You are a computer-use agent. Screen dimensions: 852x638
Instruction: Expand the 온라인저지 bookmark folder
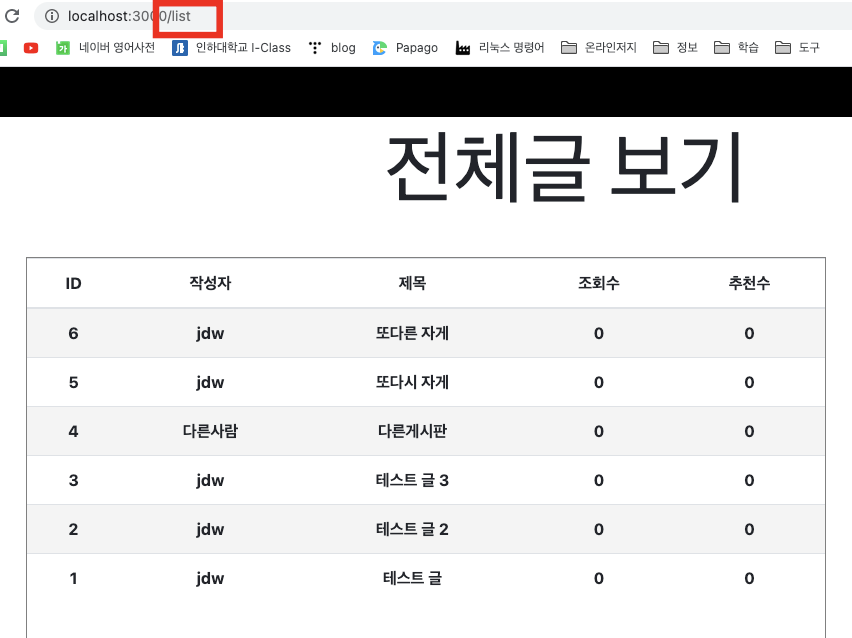tap(599, 48)
